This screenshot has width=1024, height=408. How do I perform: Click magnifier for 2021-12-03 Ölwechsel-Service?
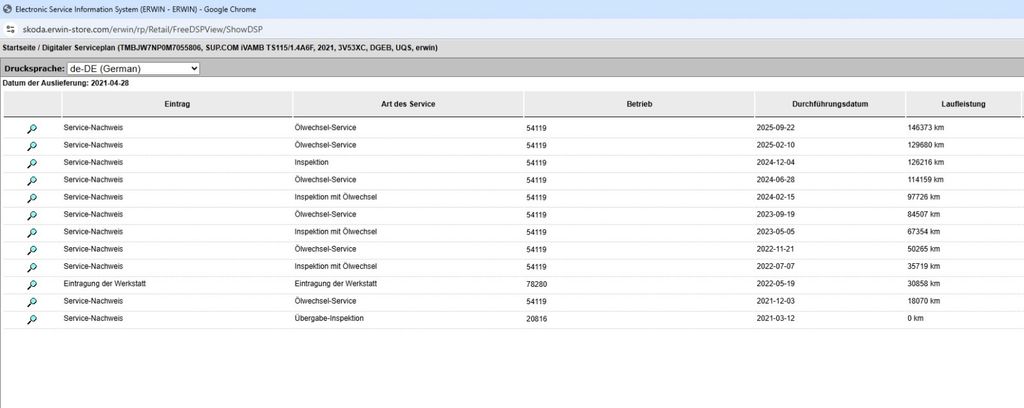click(32, 302)
